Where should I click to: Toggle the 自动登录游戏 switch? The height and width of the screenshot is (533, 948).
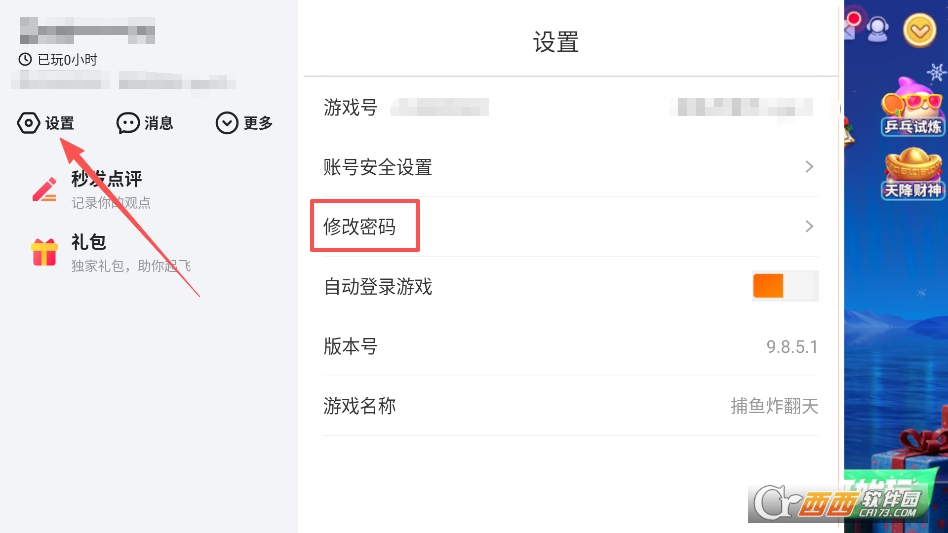tap(785, 286)
